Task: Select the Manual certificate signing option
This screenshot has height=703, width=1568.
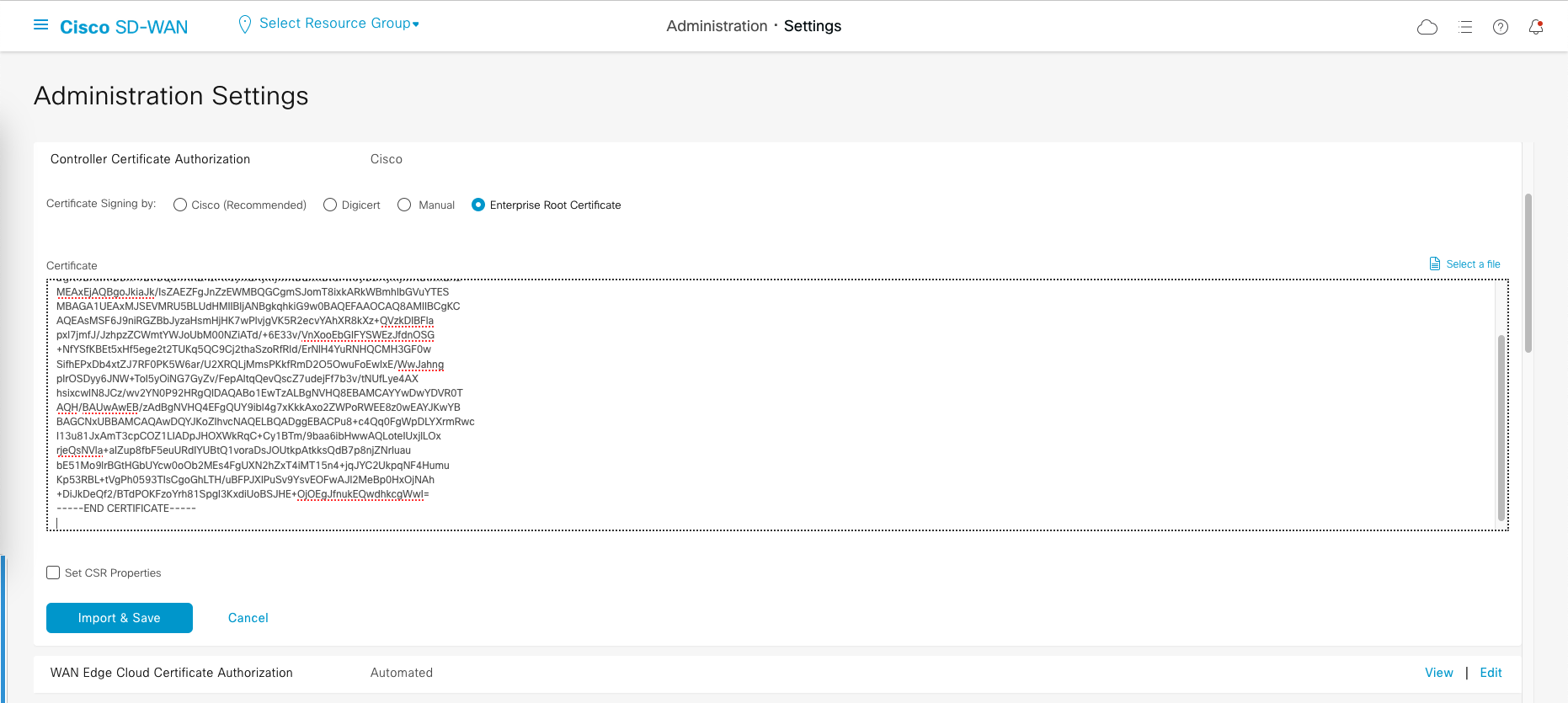Action: (404, 205)
